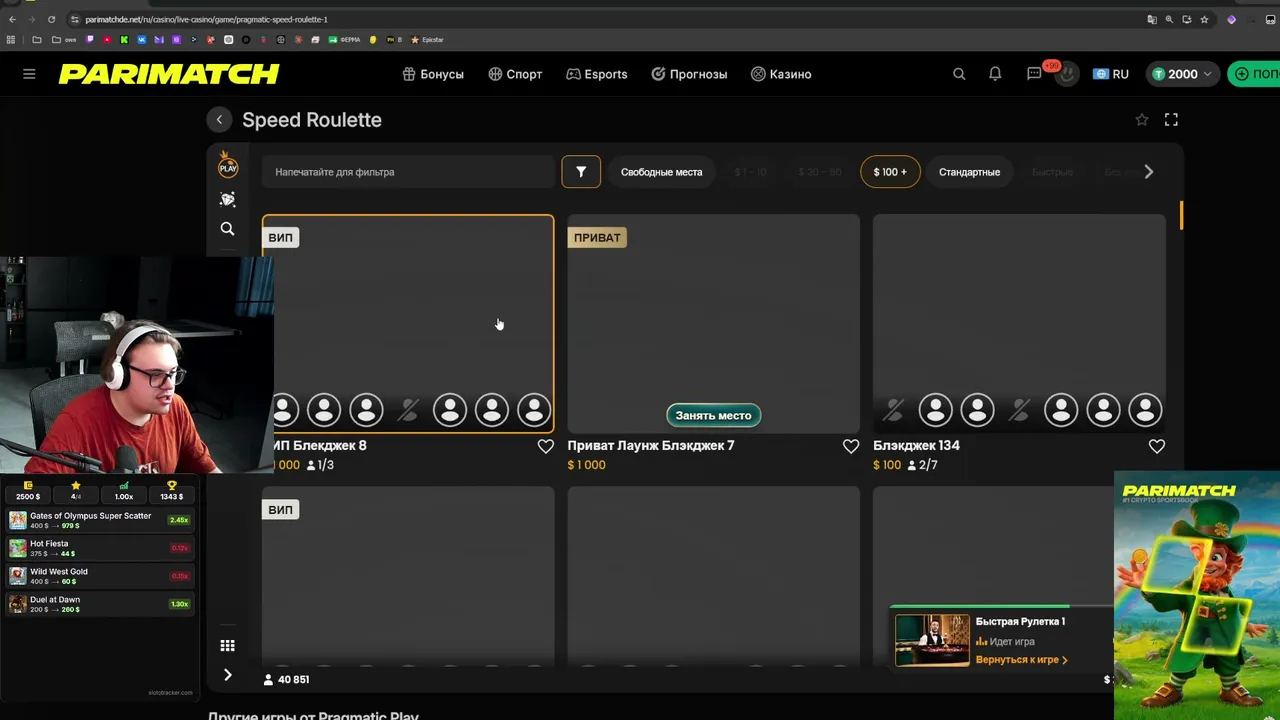
Task: Bookmark this page with the star
Action: [1204, 19]
